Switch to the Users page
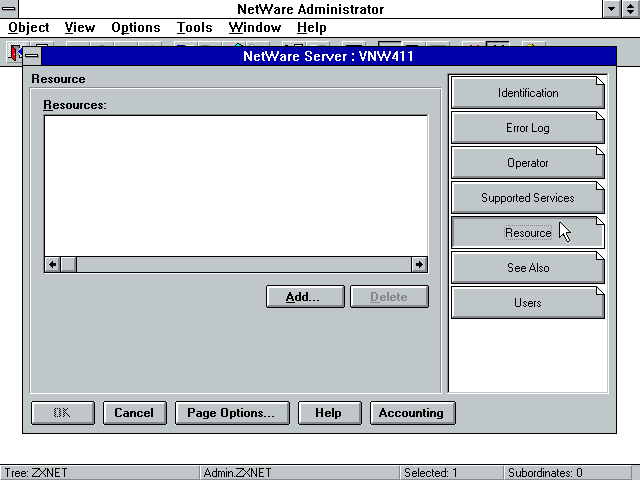The height and width of the screenshot is (480, 640). pyautogui.click(x=528, y=303)
